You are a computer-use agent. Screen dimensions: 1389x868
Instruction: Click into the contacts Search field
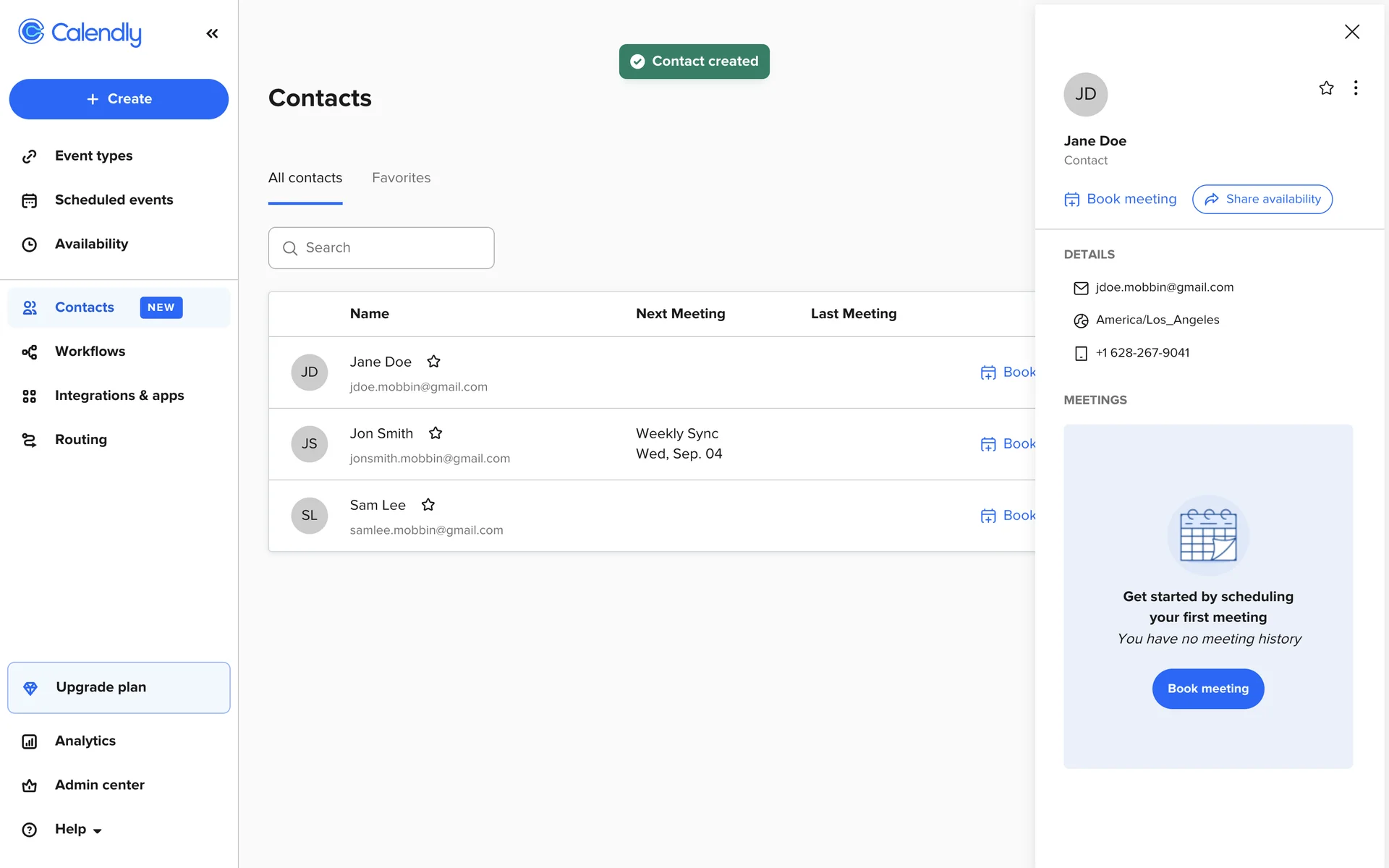[x=381, y=248]
